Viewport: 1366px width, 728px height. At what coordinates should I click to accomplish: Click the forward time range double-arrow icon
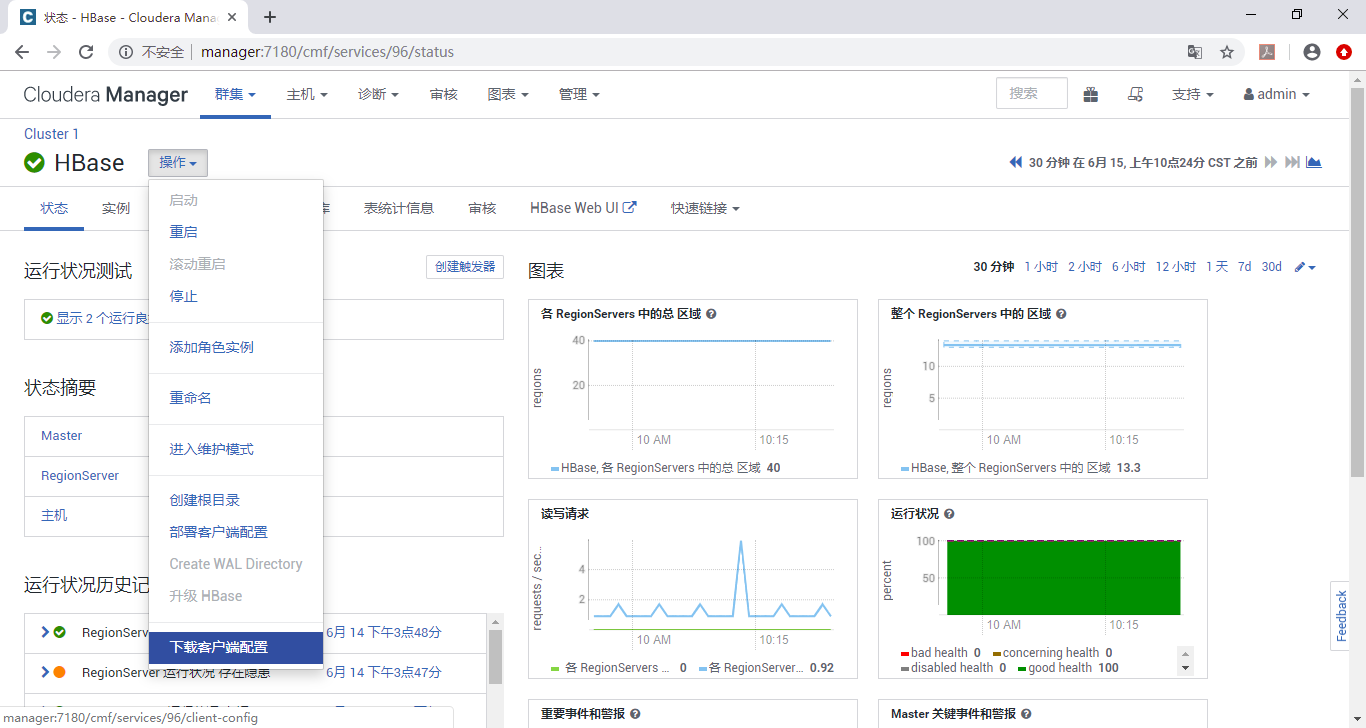1271,162
